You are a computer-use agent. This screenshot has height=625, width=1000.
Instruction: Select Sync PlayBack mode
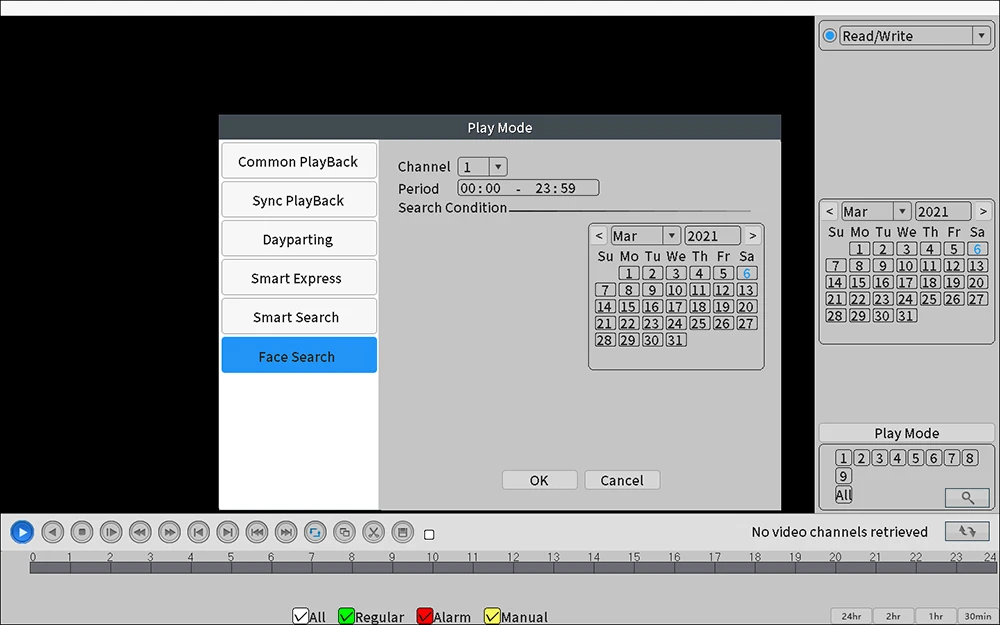tap(299, 200)
